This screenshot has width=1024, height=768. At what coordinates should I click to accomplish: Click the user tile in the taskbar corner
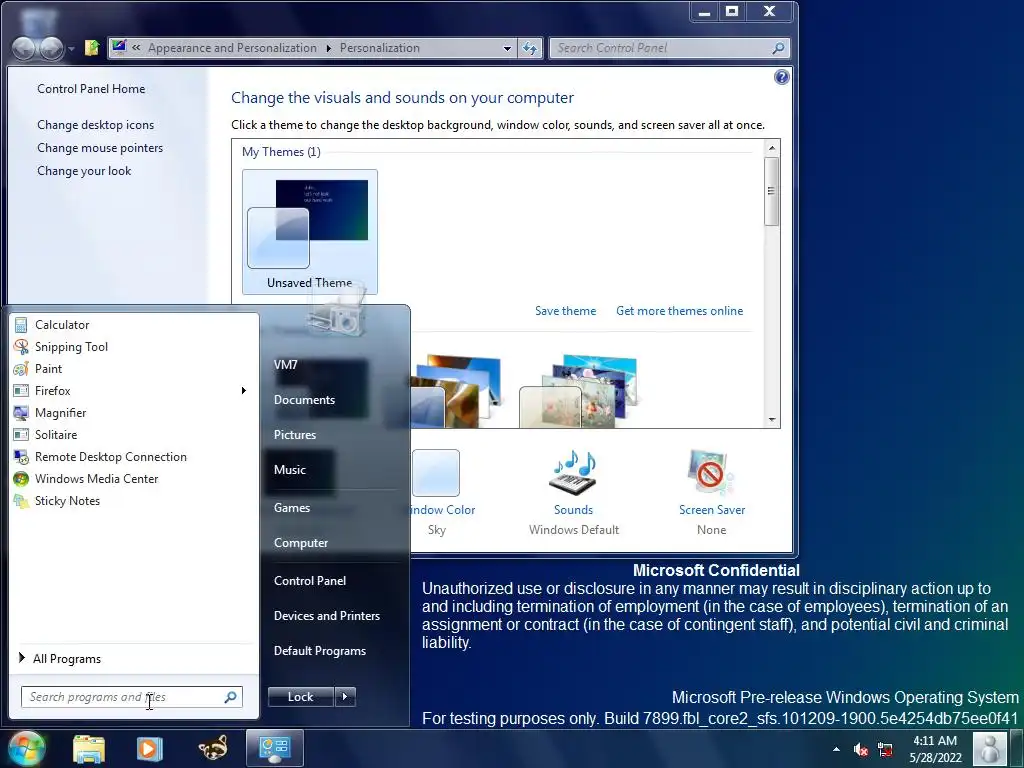click(x=991, y=749)
